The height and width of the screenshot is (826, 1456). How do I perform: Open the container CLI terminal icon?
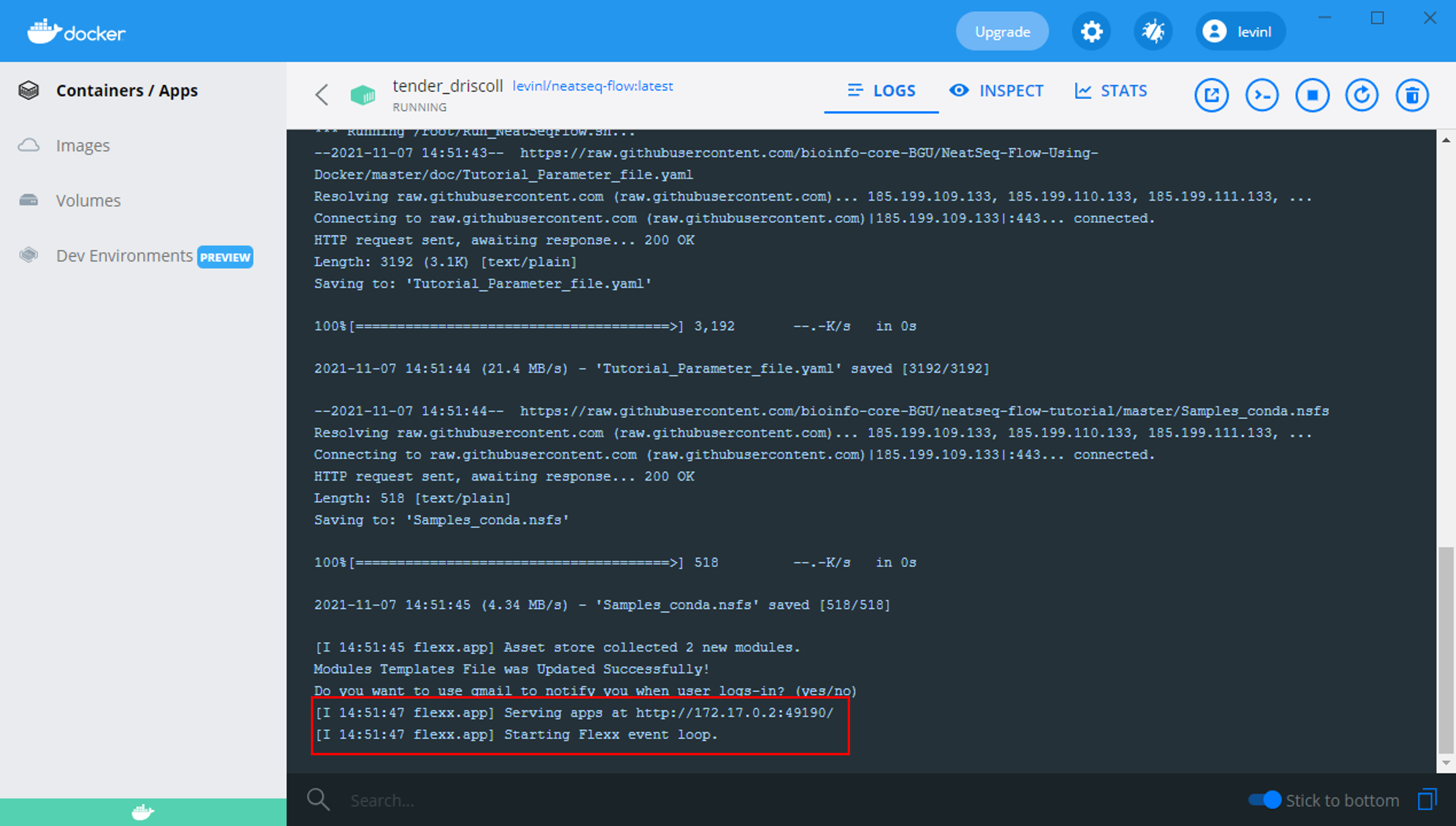1261,95
